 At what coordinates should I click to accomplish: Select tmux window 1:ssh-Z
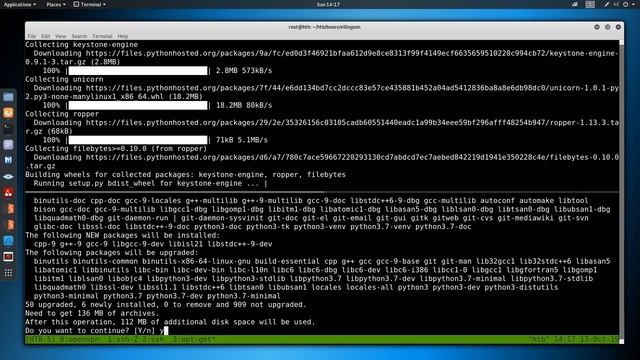pos(123,340)
